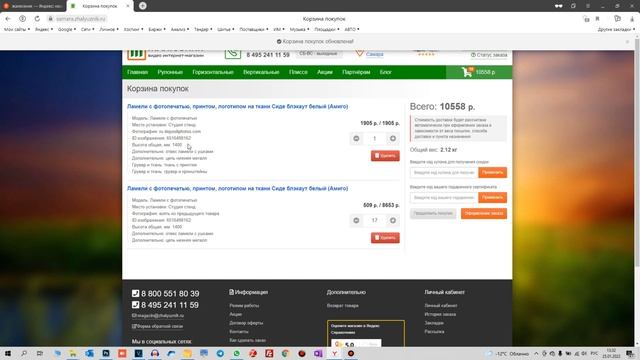The image size is (640, 360).
Task: Open Статус заказа link in header
Action: pos(489,55)
